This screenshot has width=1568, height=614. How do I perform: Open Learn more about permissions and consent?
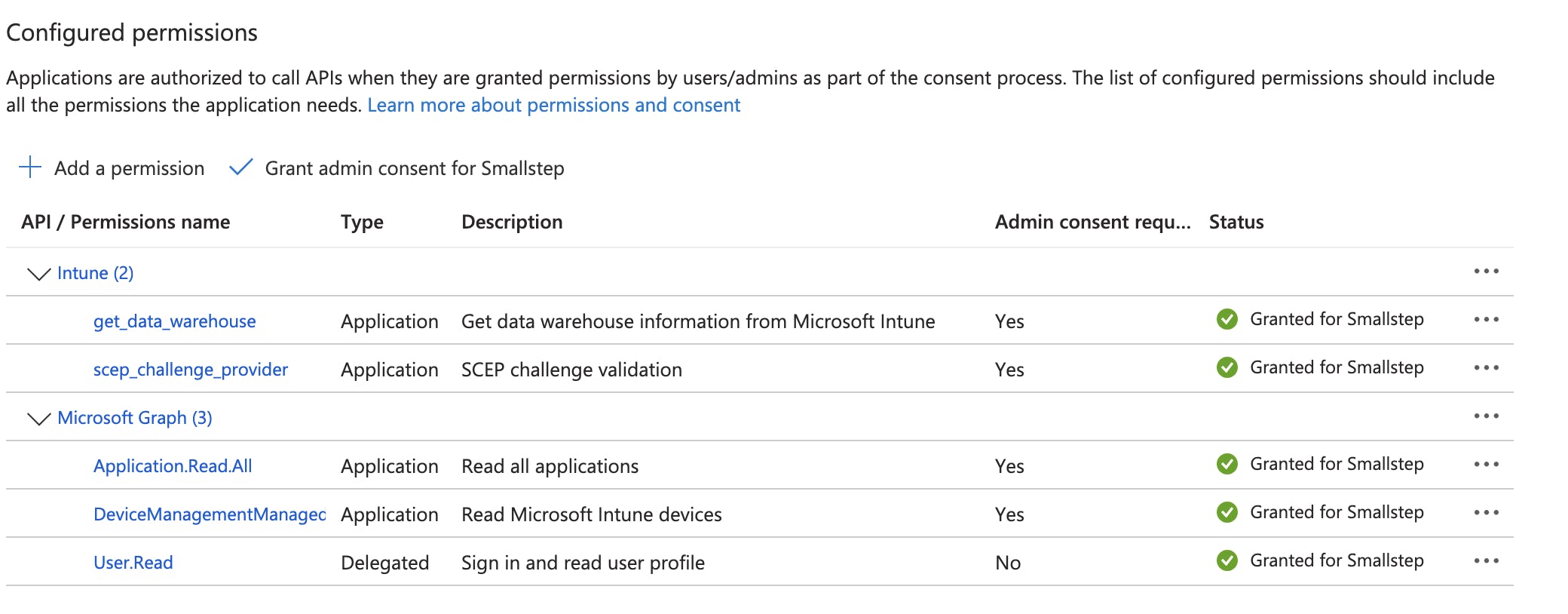[553, 105]
